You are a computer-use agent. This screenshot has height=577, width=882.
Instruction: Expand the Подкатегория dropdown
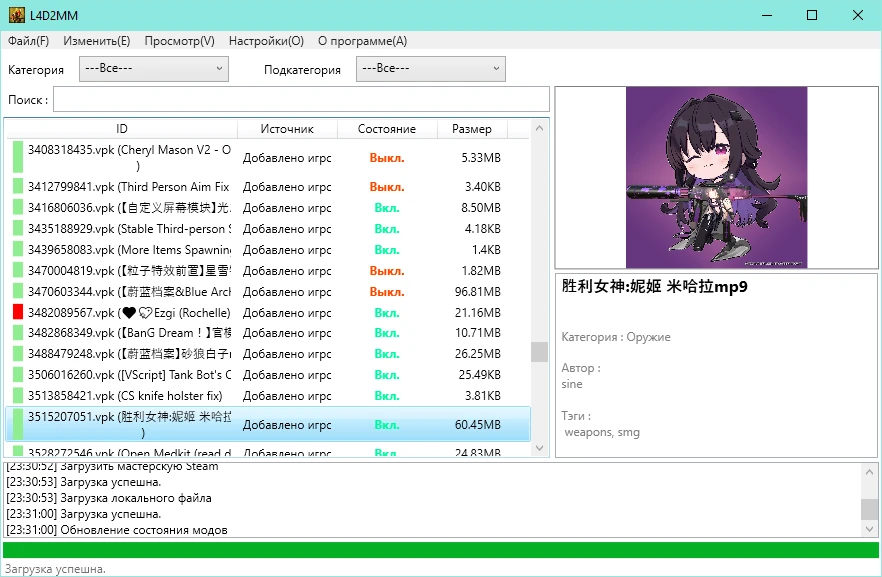pyautogui.click(x=430, y=69)
